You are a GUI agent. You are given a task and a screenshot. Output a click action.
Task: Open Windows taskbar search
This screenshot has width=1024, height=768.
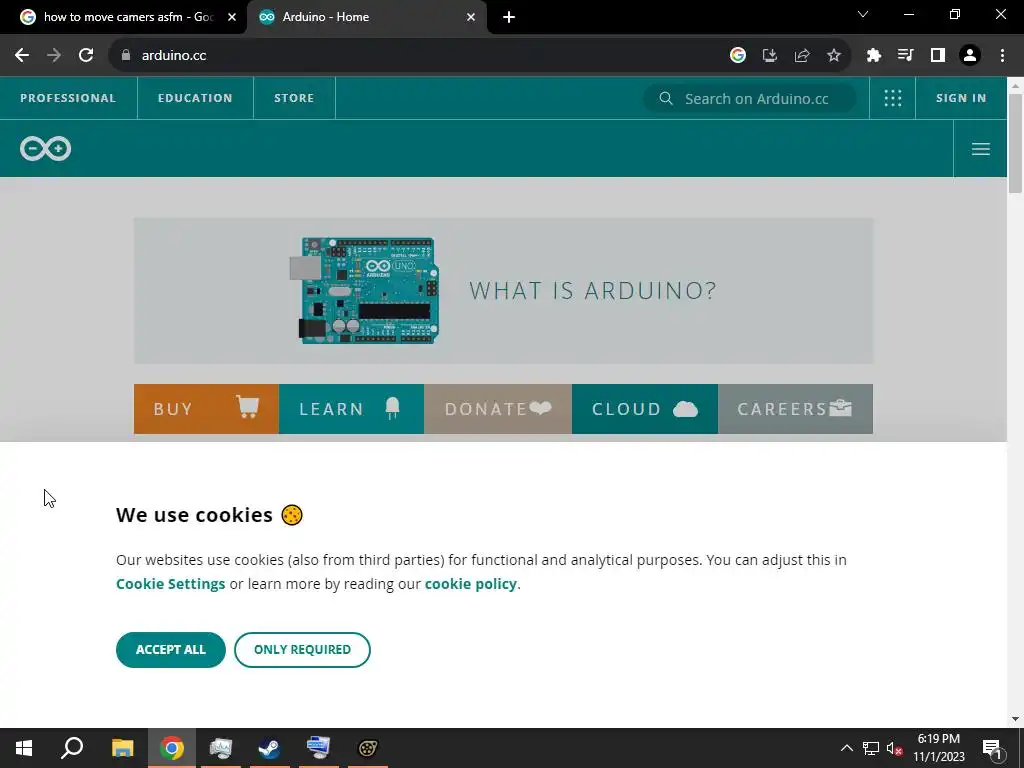[x=72, y=748]
